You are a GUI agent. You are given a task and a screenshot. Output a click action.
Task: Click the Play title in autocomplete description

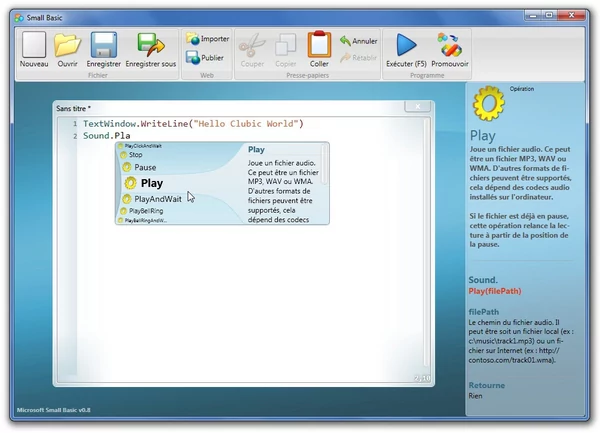tap(256, 150)
